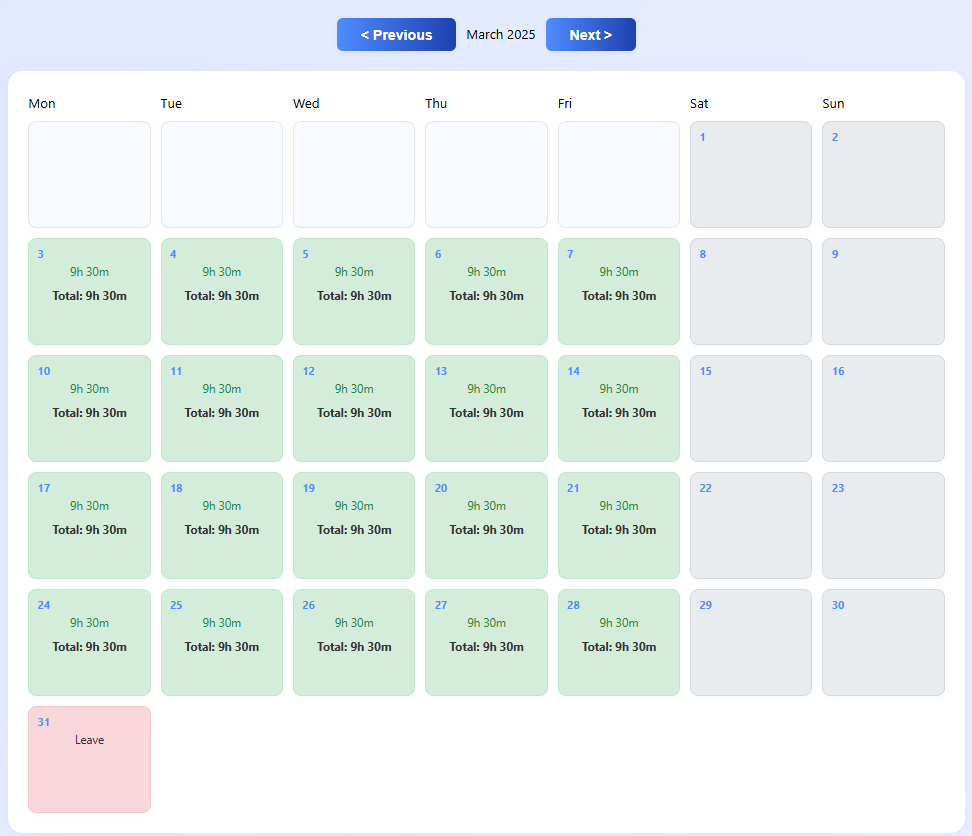Click the Previous month button

(x=396, y=34)
